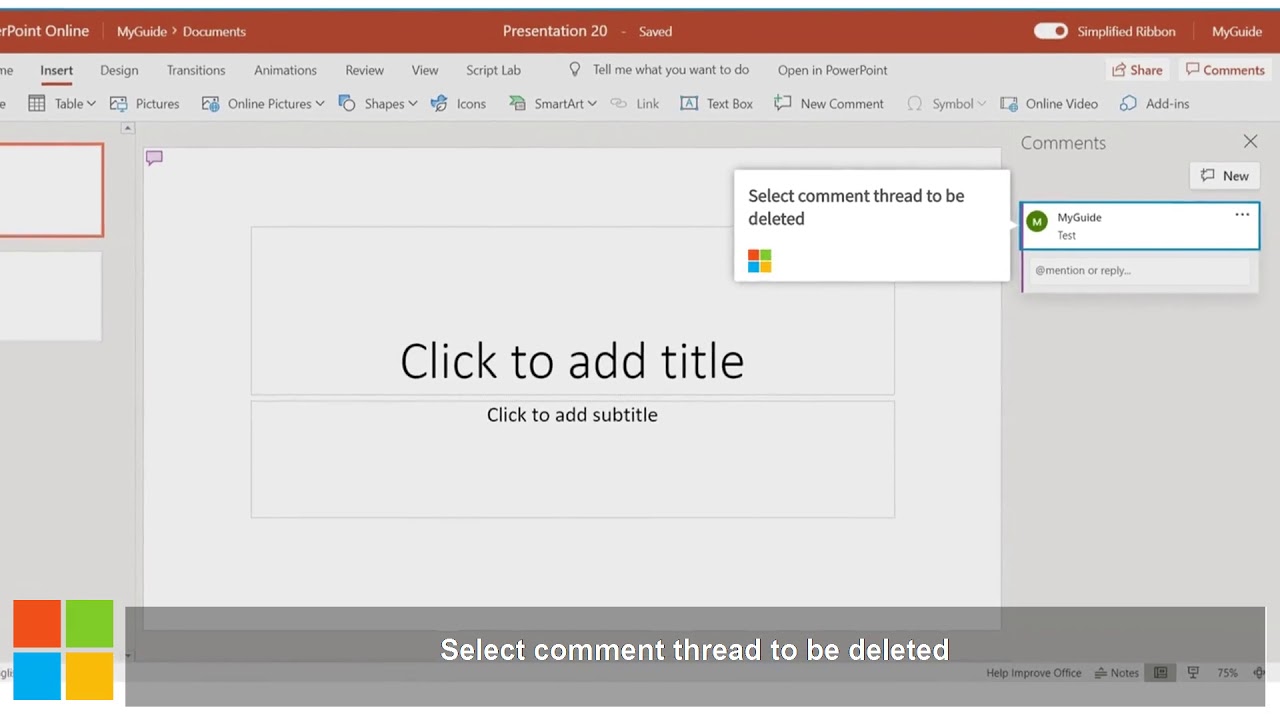Click the New comment button
1280x720 pixels.
click(x=1224, y=175)
